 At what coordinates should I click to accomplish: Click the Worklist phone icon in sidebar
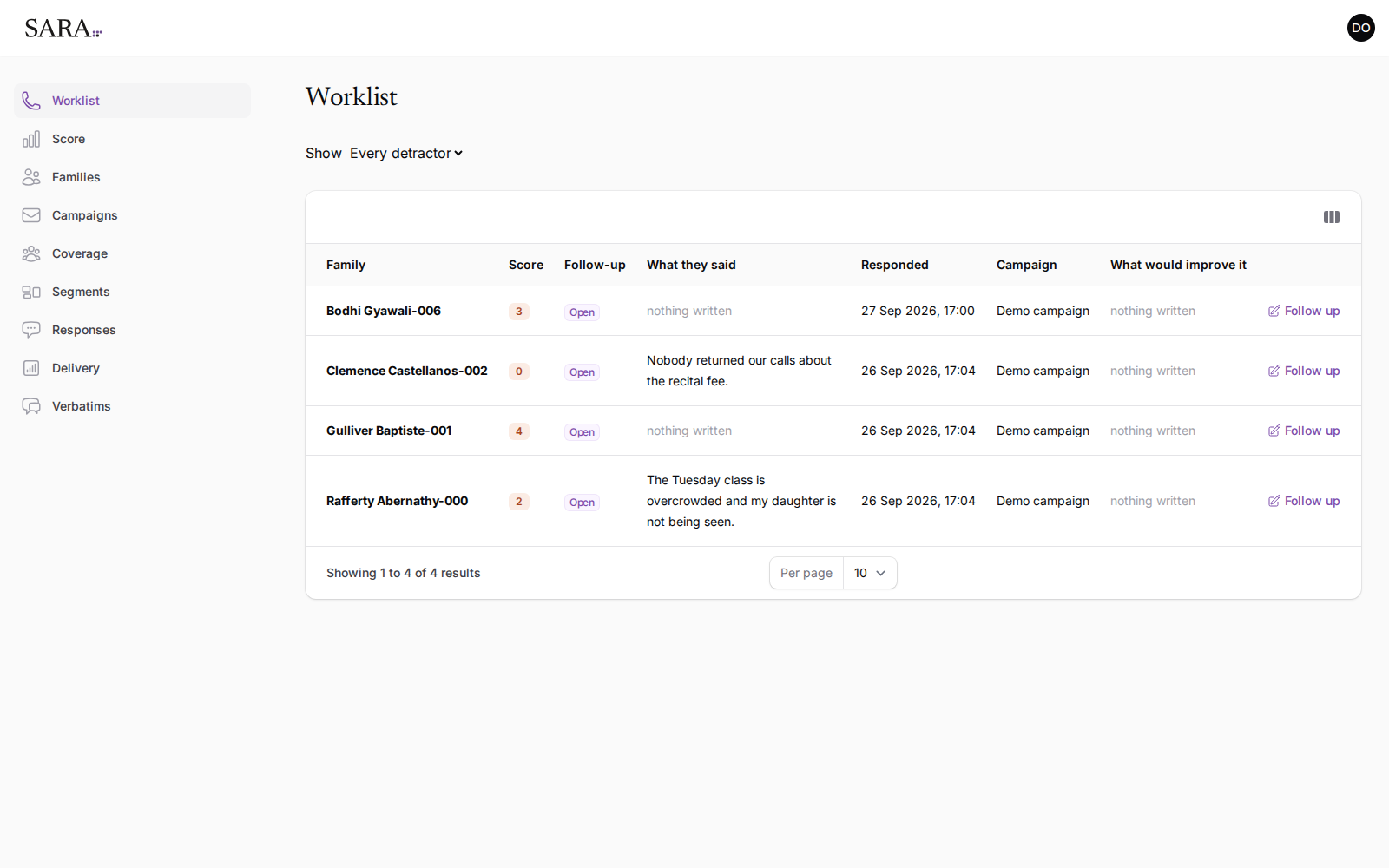(x=31, y=101)
